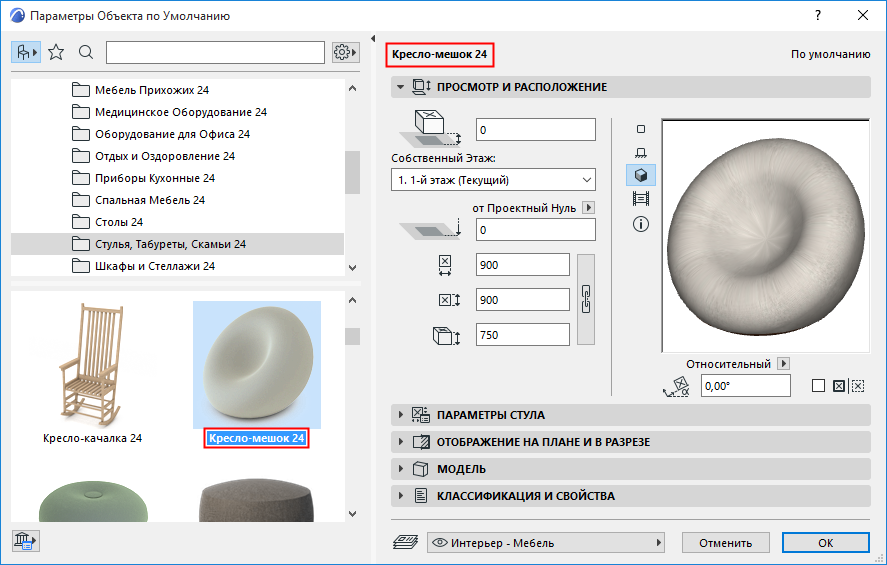This screenshot has width=887, height=565.
Task: Edit the elevation from project zero field
Action: [536, 230]
